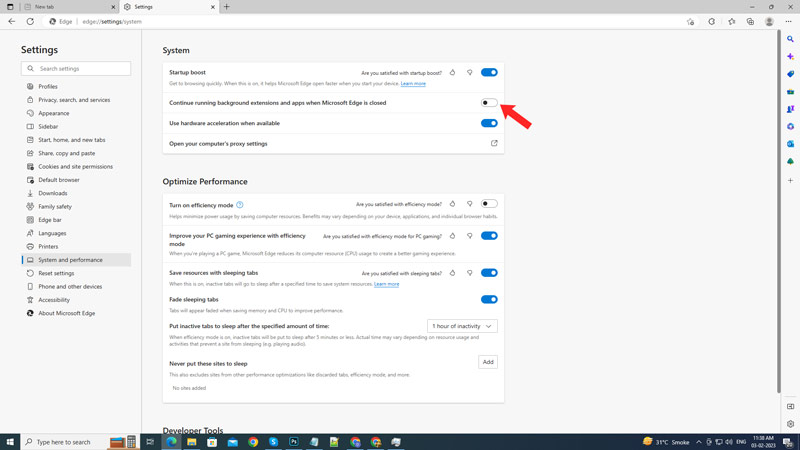Open Windows Start menu
800x450 pixels.
10,442
